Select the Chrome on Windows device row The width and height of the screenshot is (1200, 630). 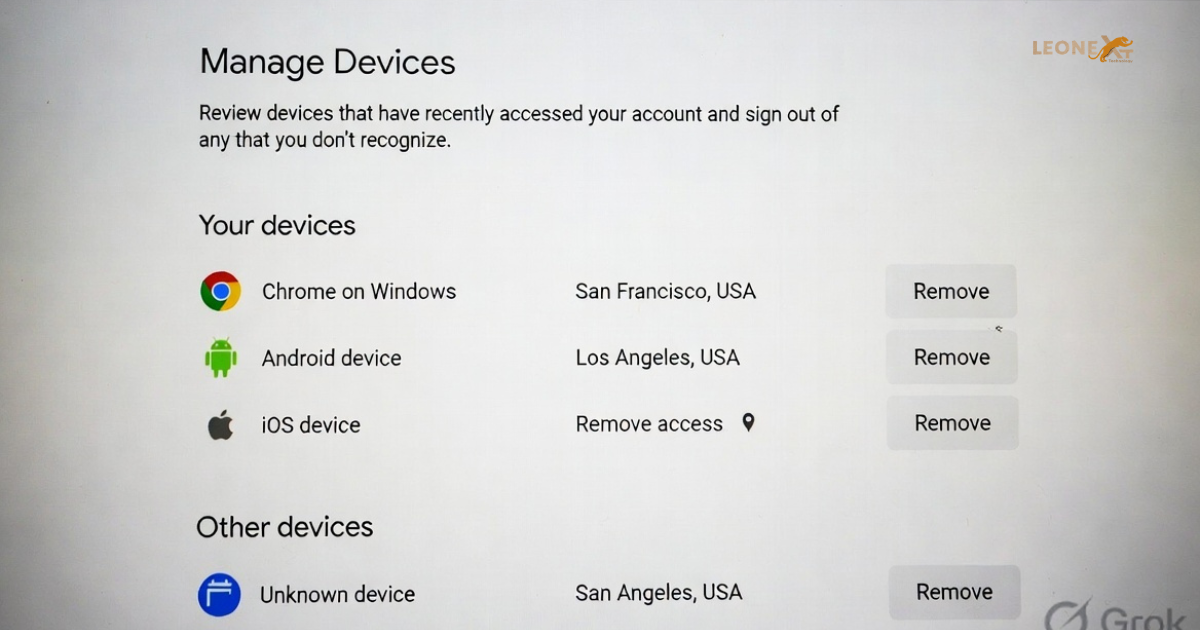(x=359, y=291)
